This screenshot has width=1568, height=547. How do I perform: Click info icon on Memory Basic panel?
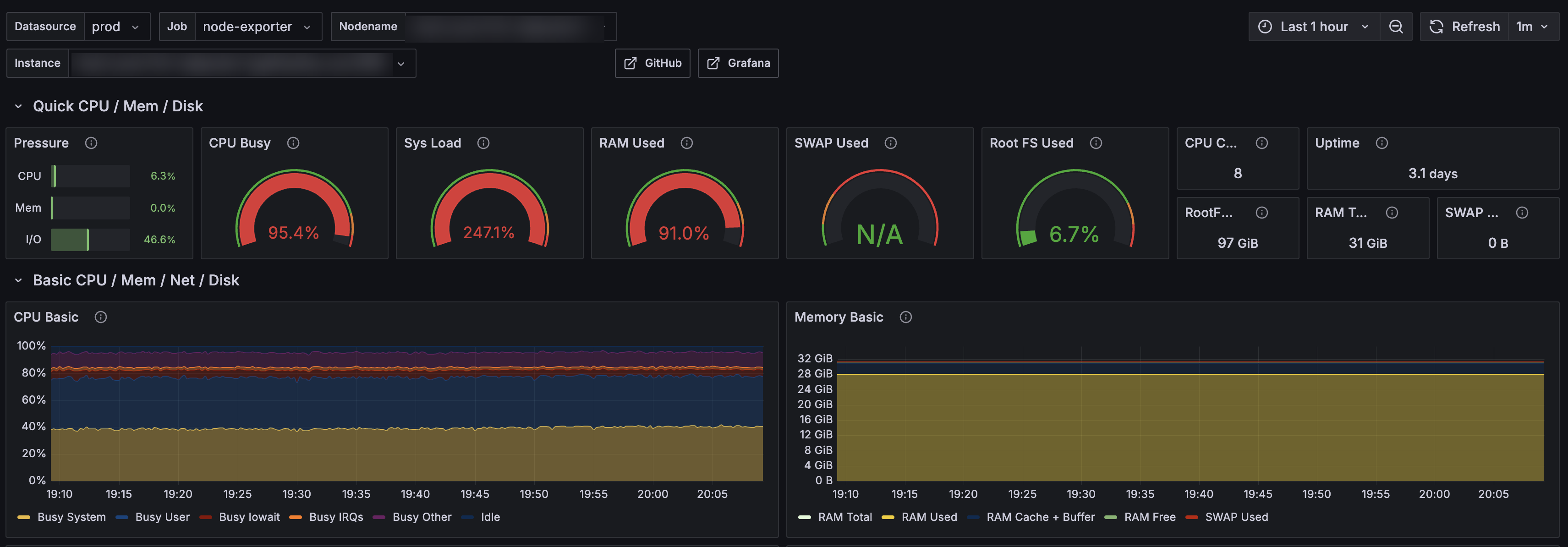pyautogui.click(x=906, y=317)
